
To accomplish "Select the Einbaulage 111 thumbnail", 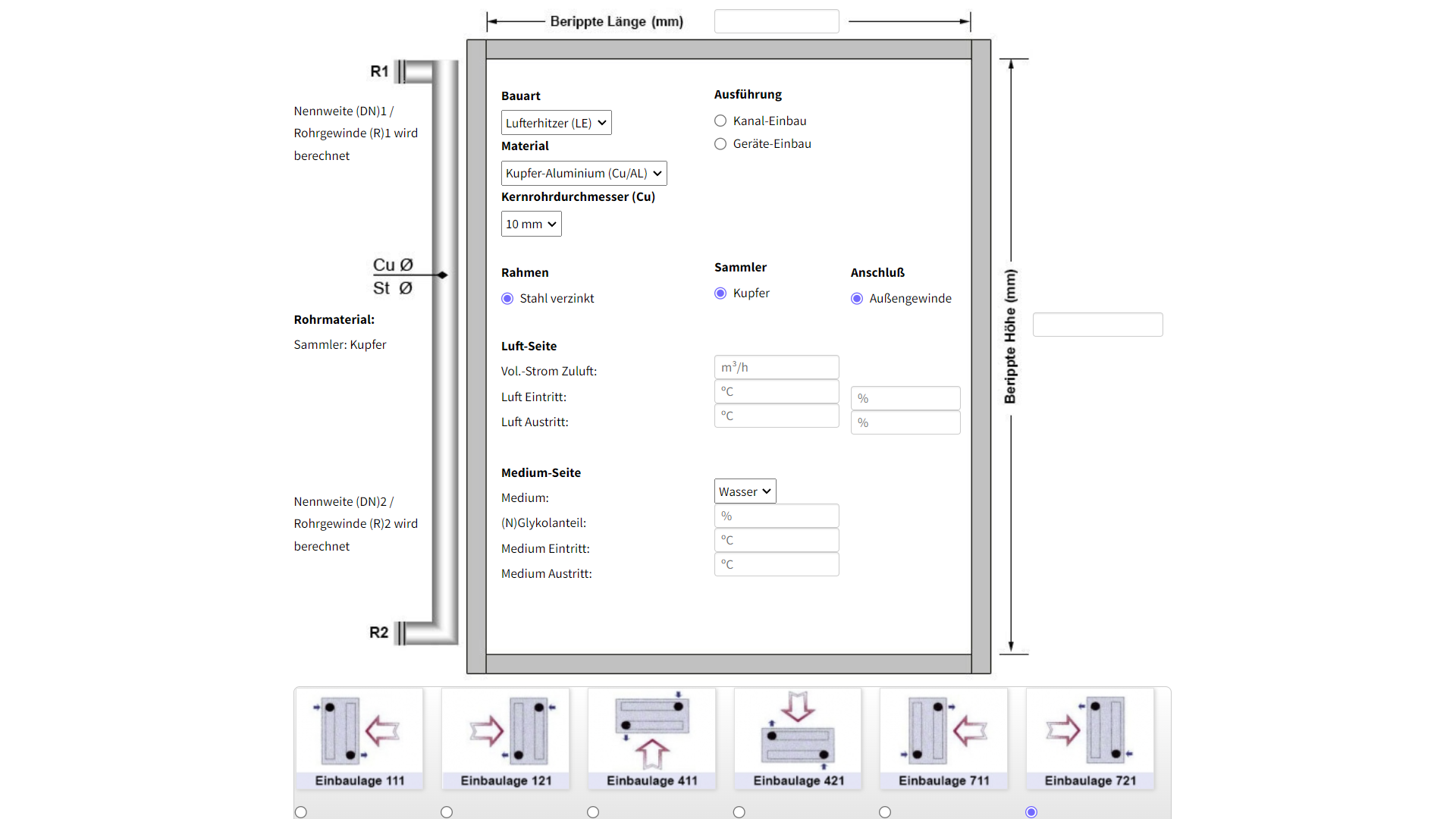I will [x=359, y=739].
